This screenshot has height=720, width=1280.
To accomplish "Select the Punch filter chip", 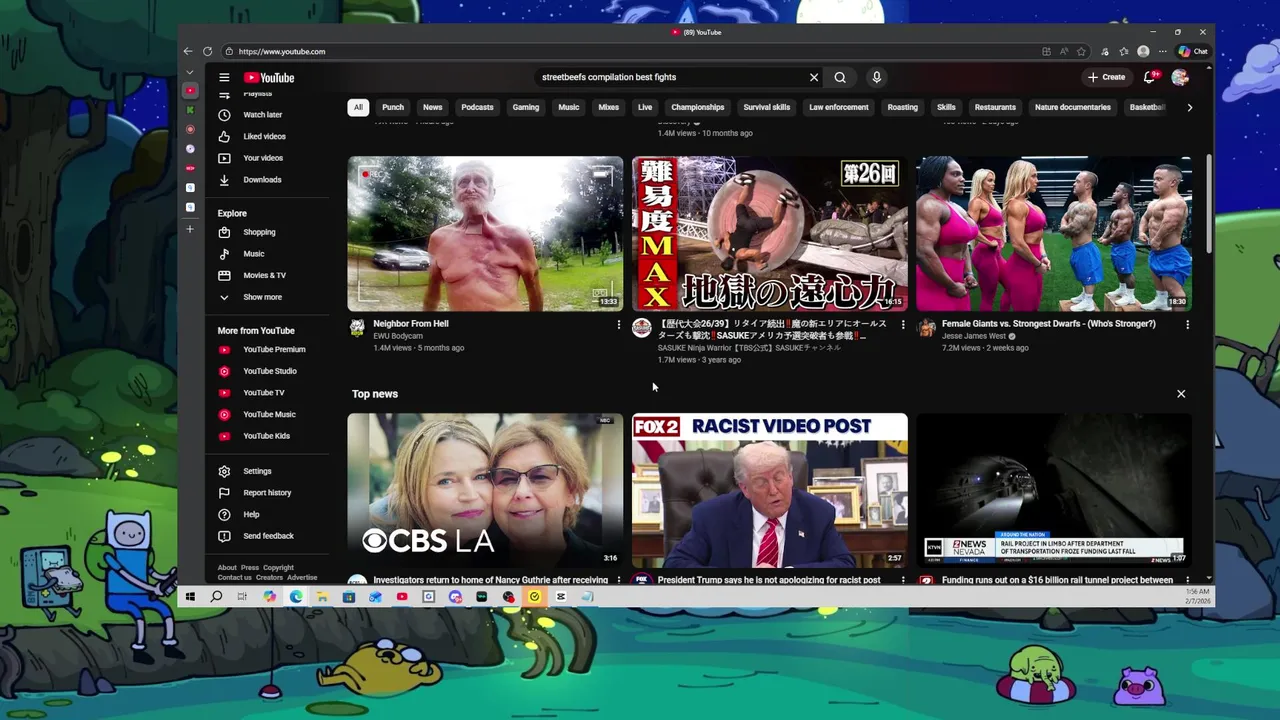I will 393,107.
